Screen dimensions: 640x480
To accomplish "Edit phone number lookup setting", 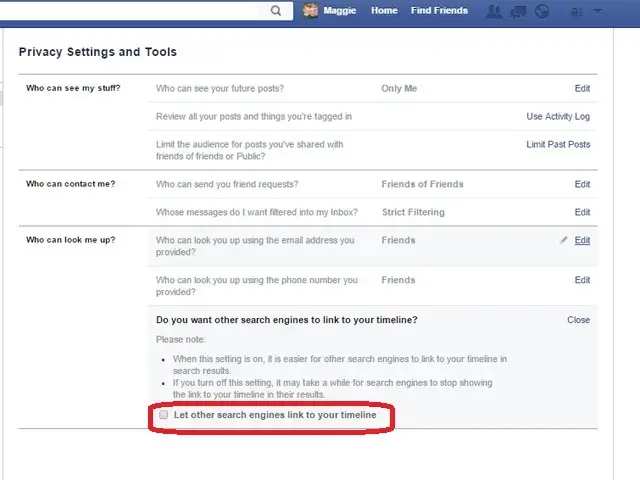I will 582,281.
